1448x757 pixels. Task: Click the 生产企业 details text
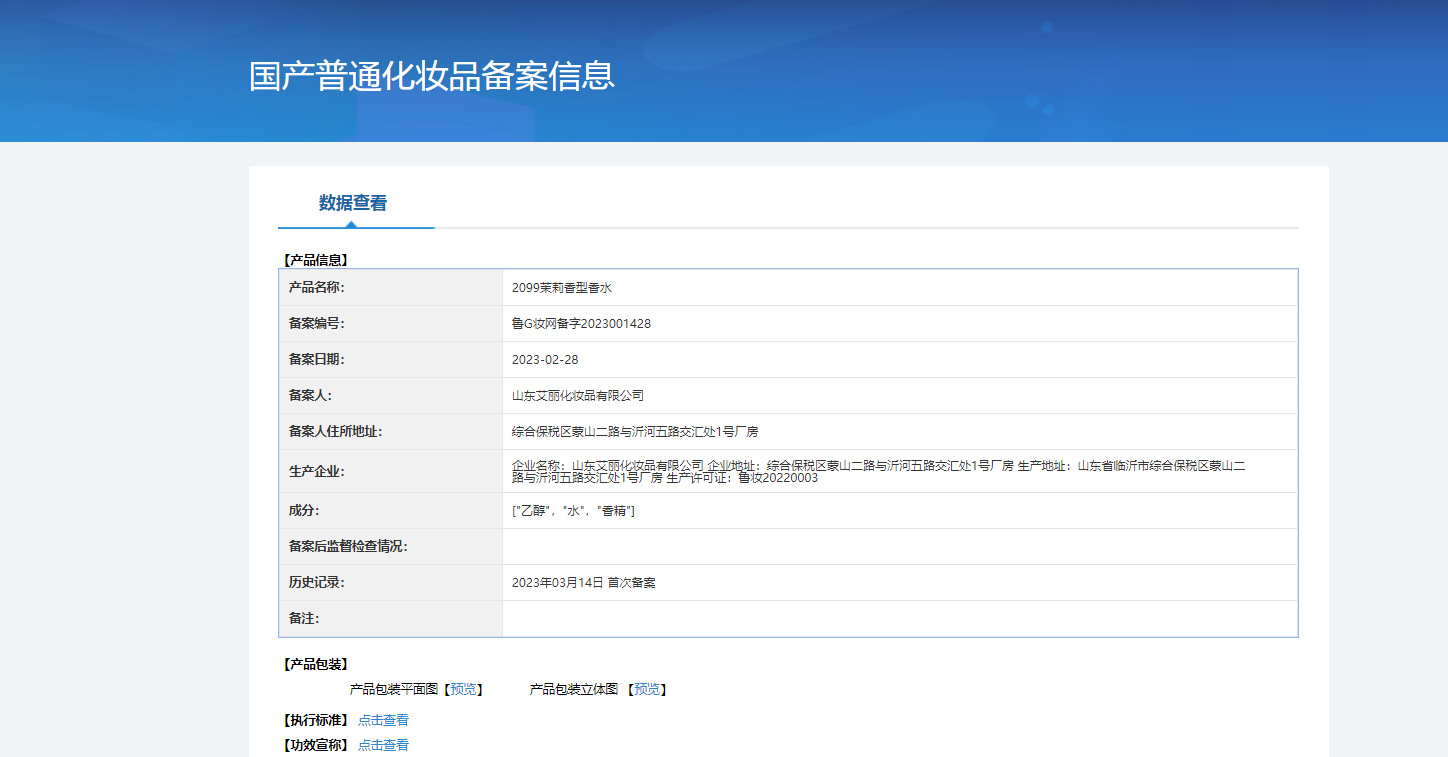(x=878, y=471)
